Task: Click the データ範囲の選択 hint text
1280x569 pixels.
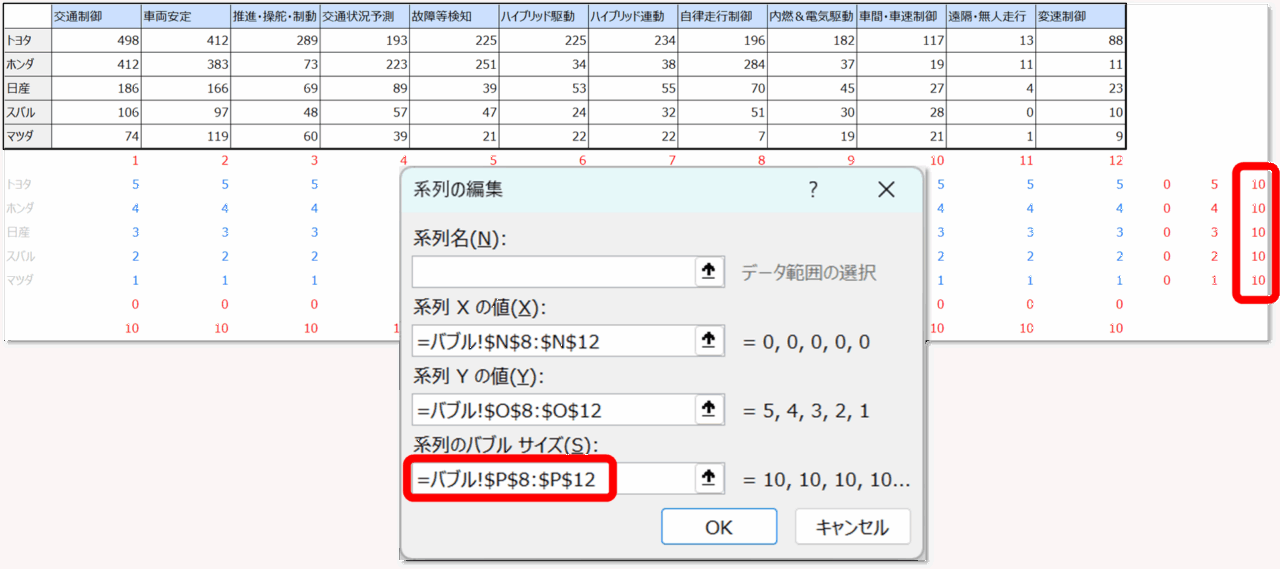Action: coord(808,273)
